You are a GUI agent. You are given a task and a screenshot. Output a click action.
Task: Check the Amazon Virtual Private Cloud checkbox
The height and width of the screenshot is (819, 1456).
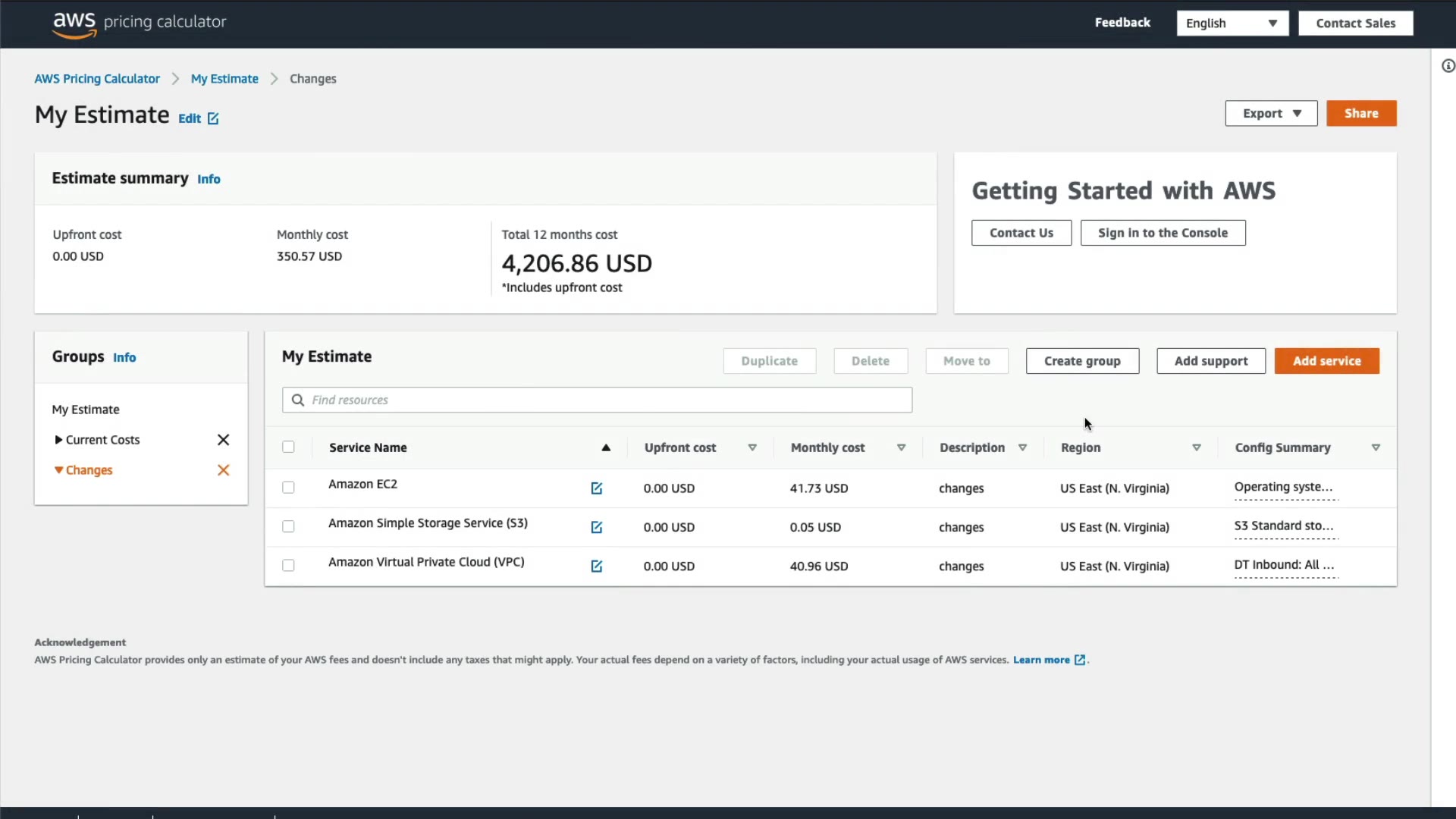click(x=288, y=566)
